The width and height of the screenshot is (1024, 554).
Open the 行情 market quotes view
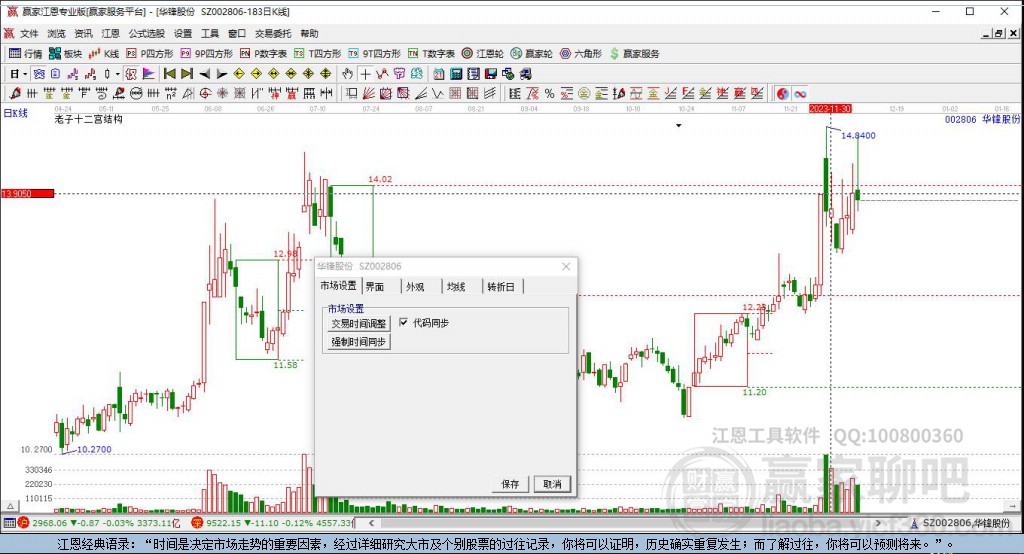[x=25, y=54]
